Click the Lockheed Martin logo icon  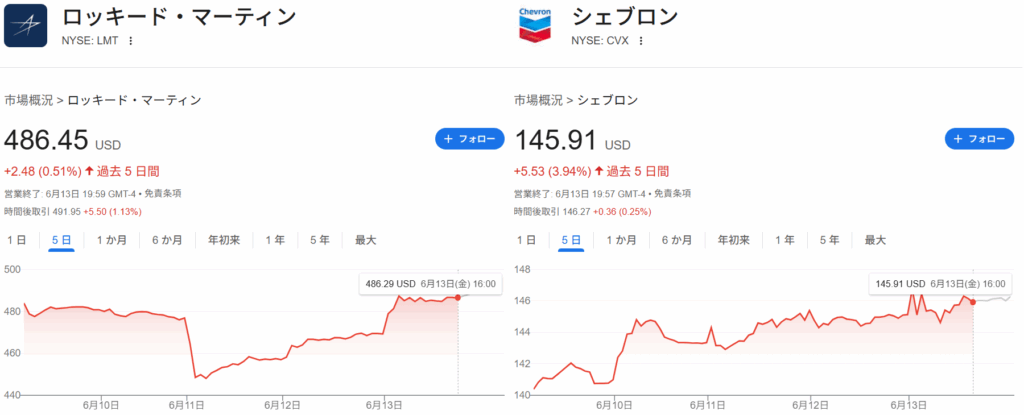[x=26, y=25]
